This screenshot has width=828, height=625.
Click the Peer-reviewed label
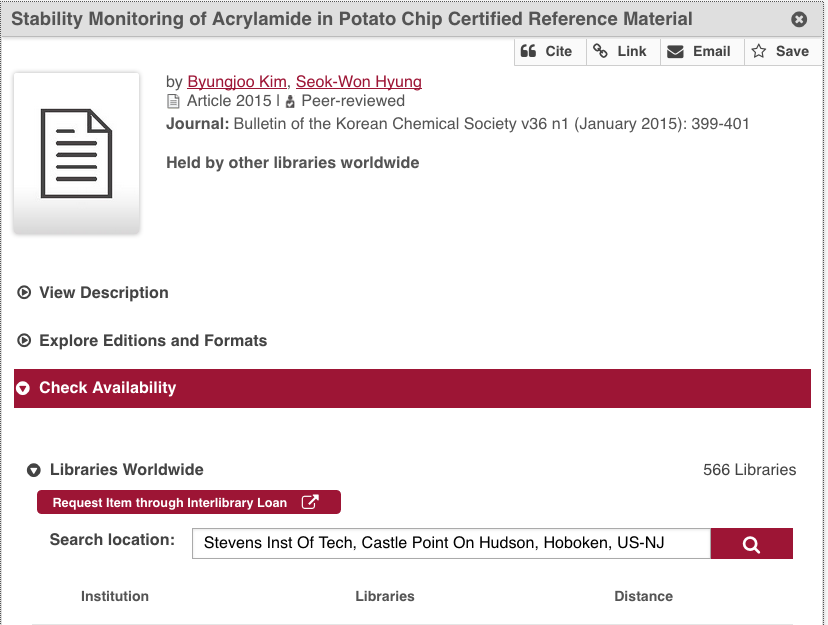click(353, 101)
